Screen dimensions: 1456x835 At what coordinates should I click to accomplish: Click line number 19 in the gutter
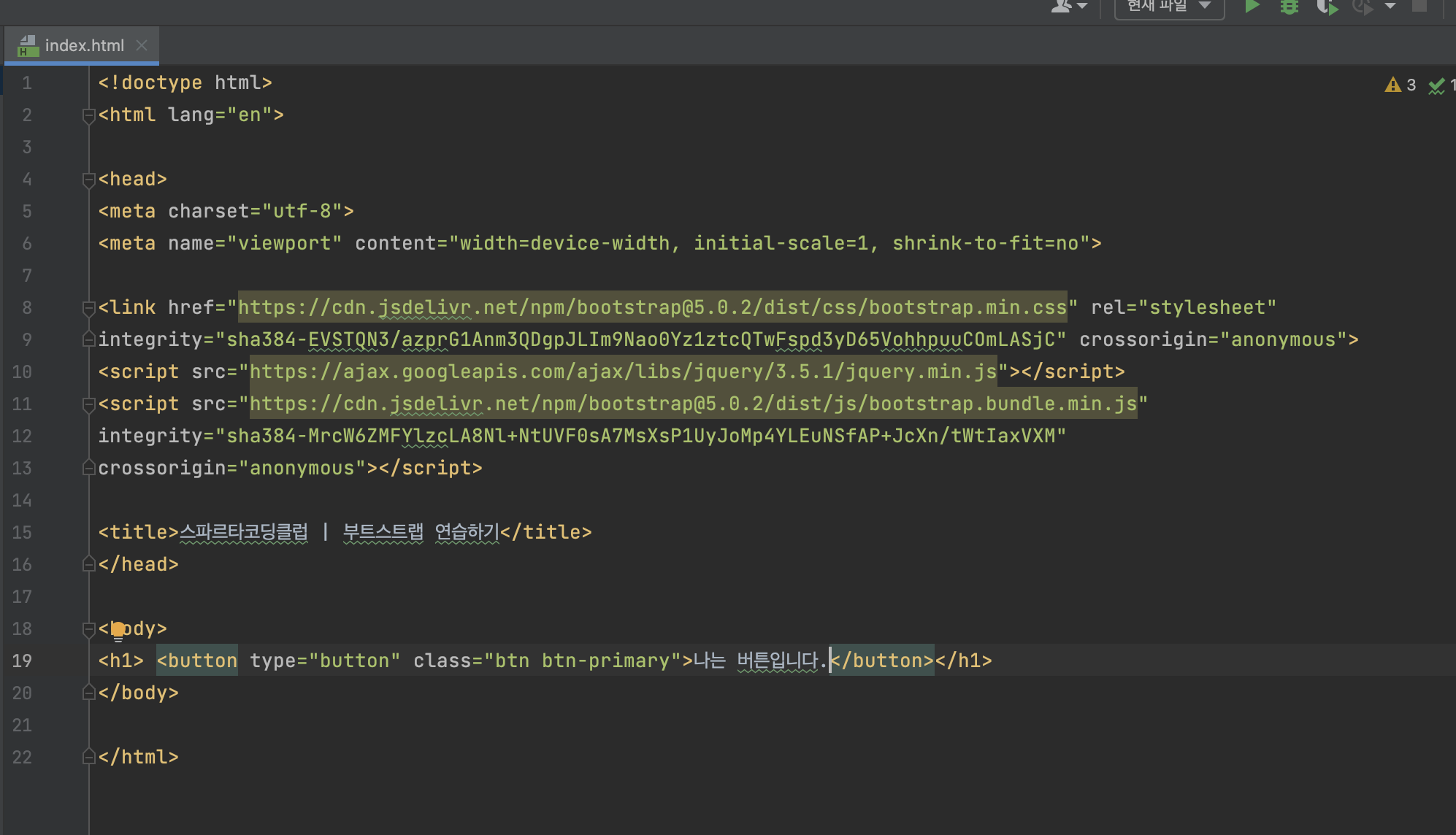22,661
